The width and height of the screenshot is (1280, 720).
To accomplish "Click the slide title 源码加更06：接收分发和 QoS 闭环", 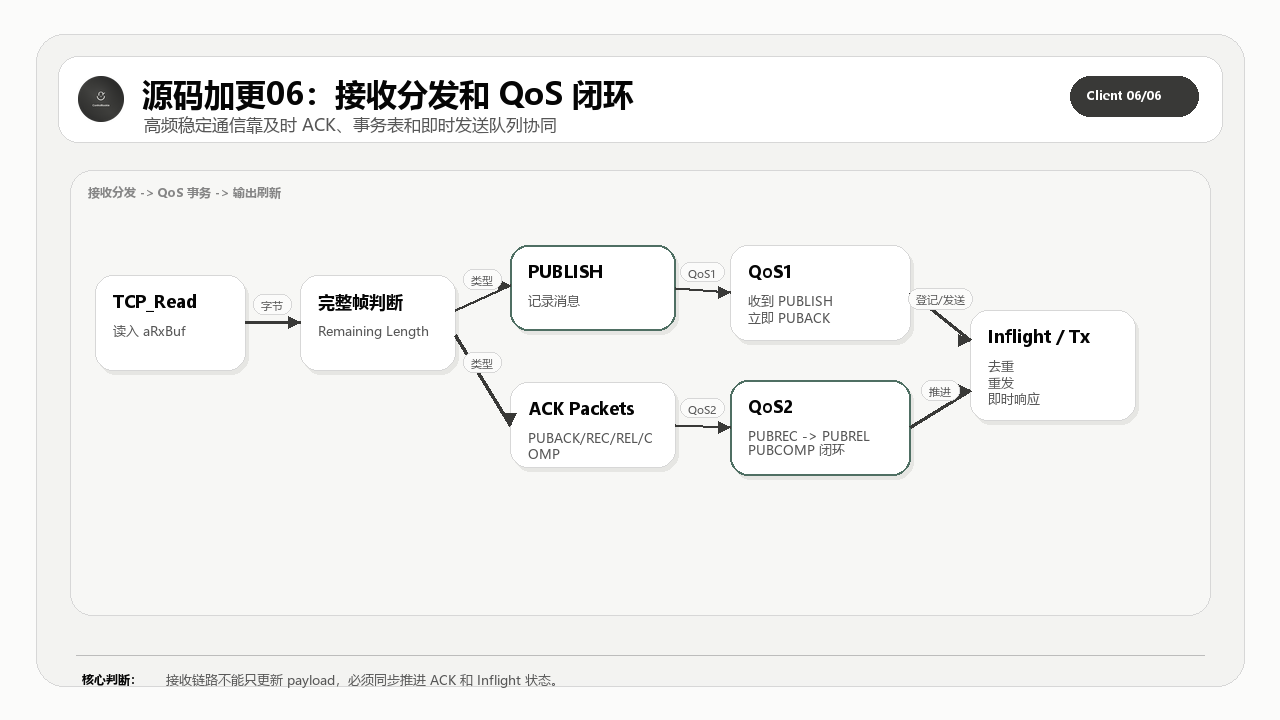I will [387, 95].
